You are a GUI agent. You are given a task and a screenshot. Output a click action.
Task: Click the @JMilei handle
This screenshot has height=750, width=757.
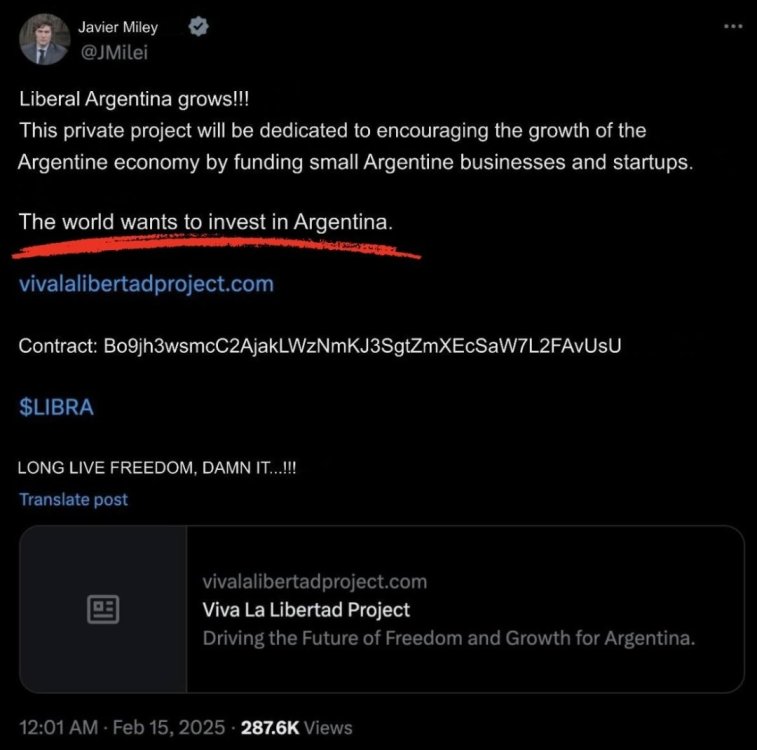[x=113, y=52]
